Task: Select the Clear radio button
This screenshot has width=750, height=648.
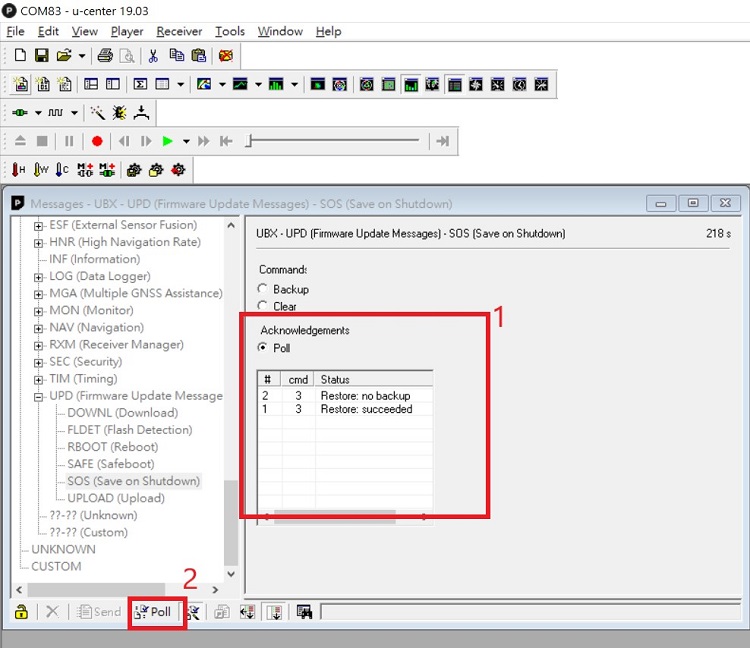Action: 262,306
